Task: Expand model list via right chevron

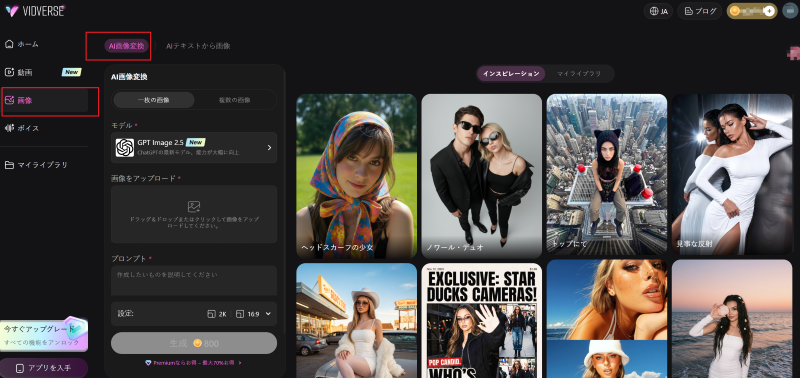Action: pos(269,147)
